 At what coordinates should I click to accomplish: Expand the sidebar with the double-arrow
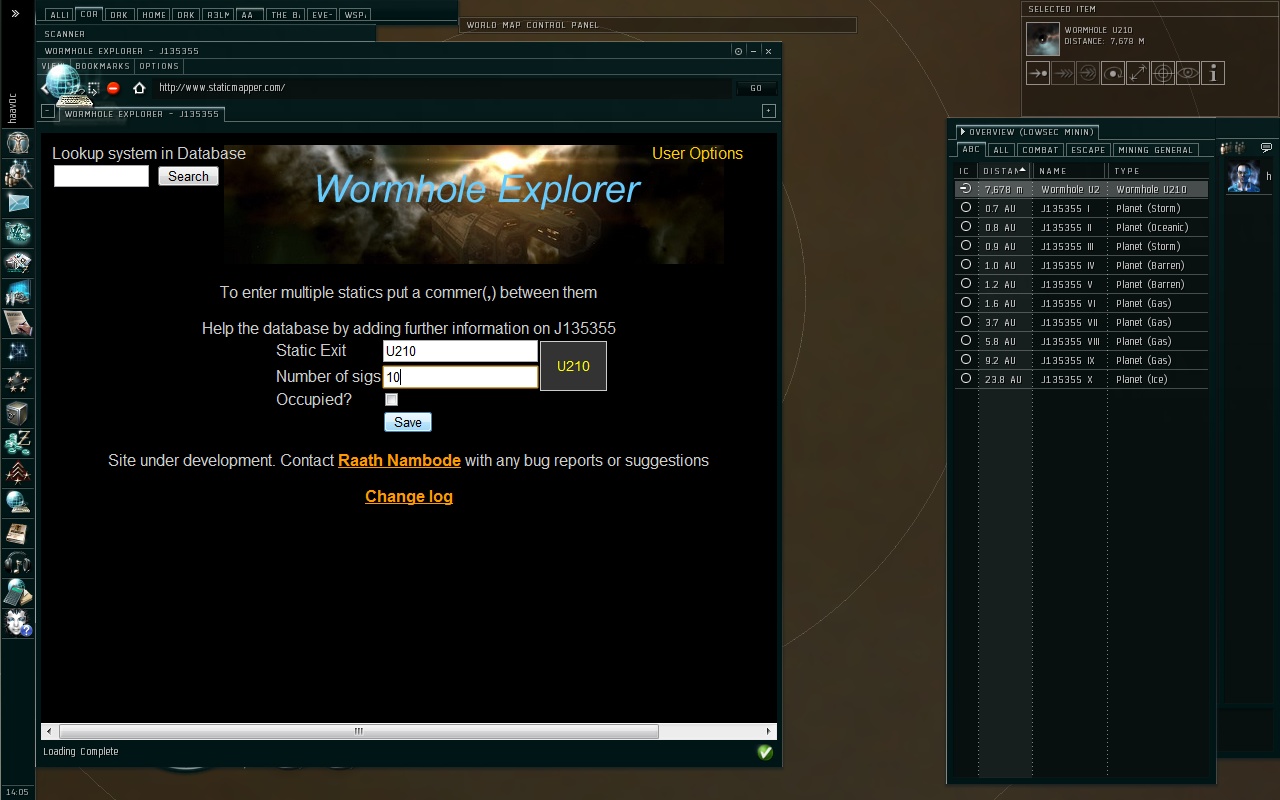(x=15, y=14)
